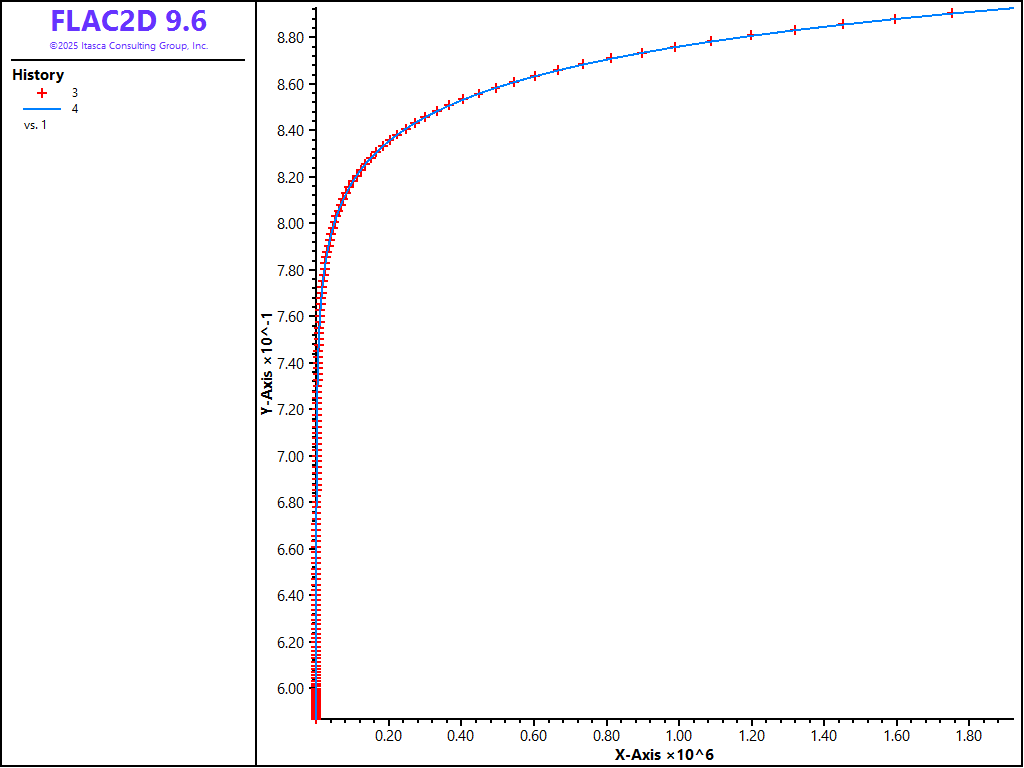Click the red plus marker in legend
The width and height of the screenshot is (1024, 768).
click(x=42, y=92)
